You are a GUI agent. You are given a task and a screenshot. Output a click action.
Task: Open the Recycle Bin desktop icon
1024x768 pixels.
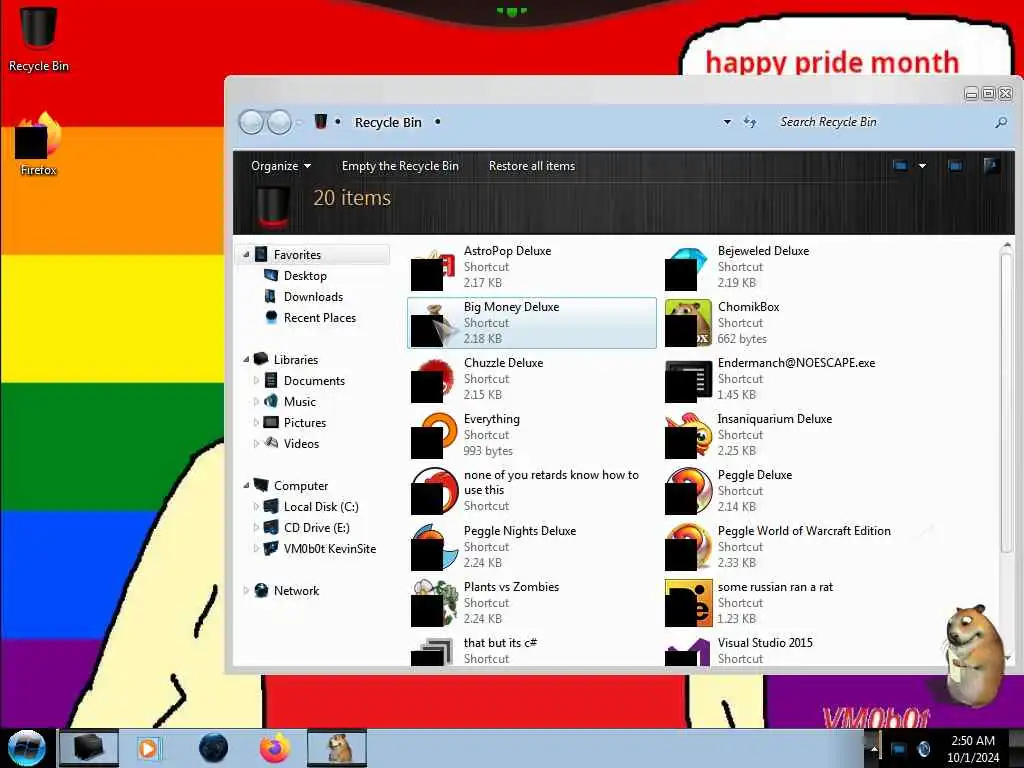pyautogui.click(x=39, y=39)
